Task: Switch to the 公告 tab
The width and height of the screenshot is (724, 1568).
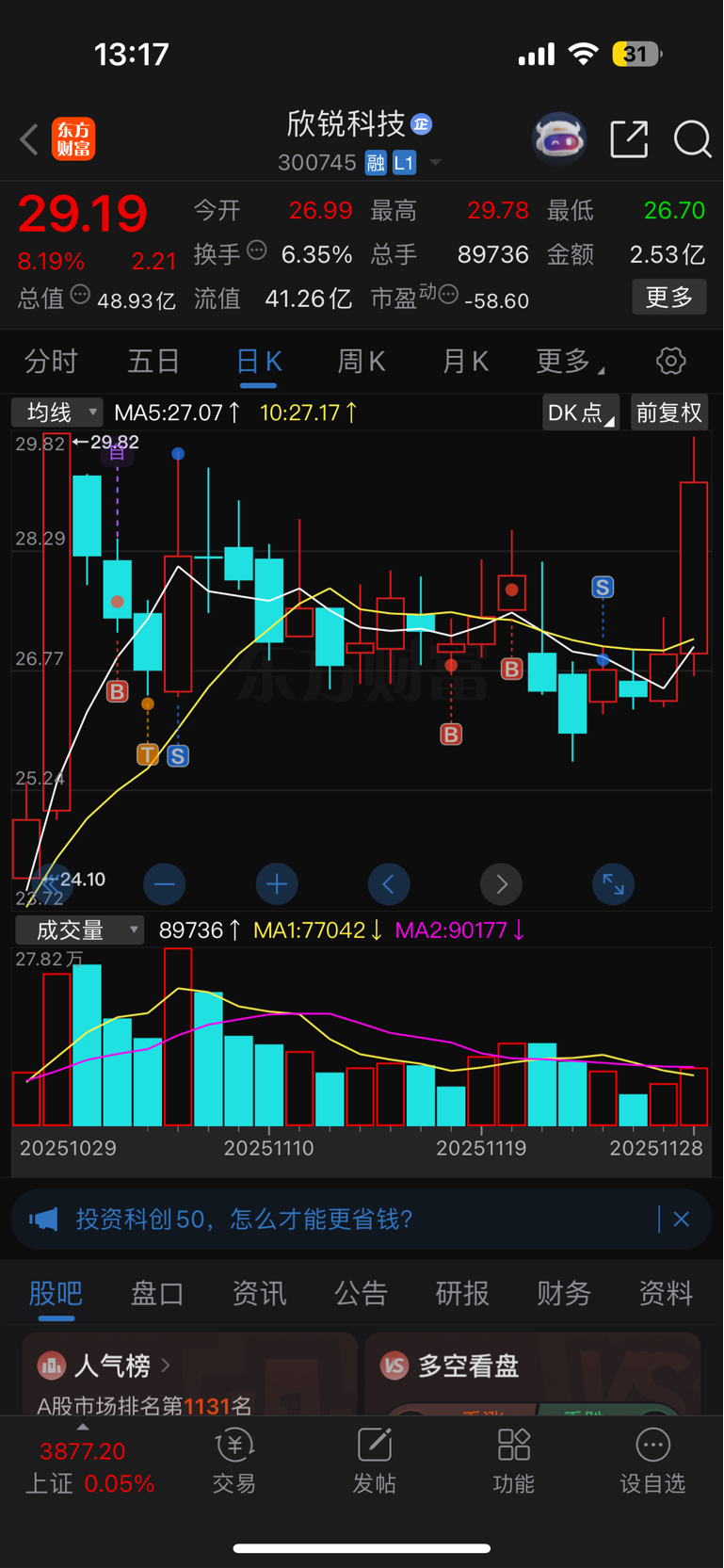Action: pos(361,1294)
